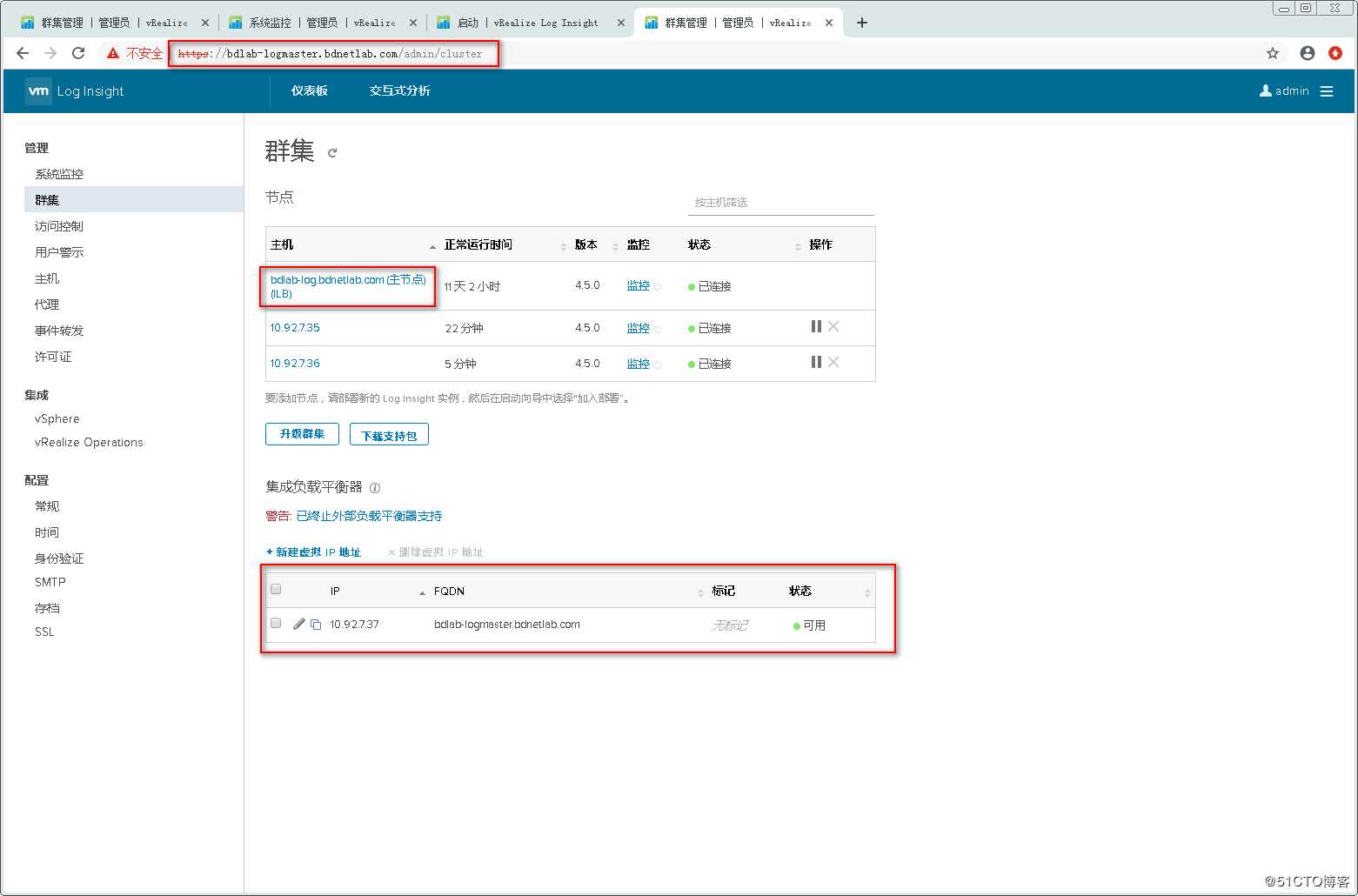Pause the node 10.92.7.36
Screen dimensions: 1358x896
coord(816,362)
